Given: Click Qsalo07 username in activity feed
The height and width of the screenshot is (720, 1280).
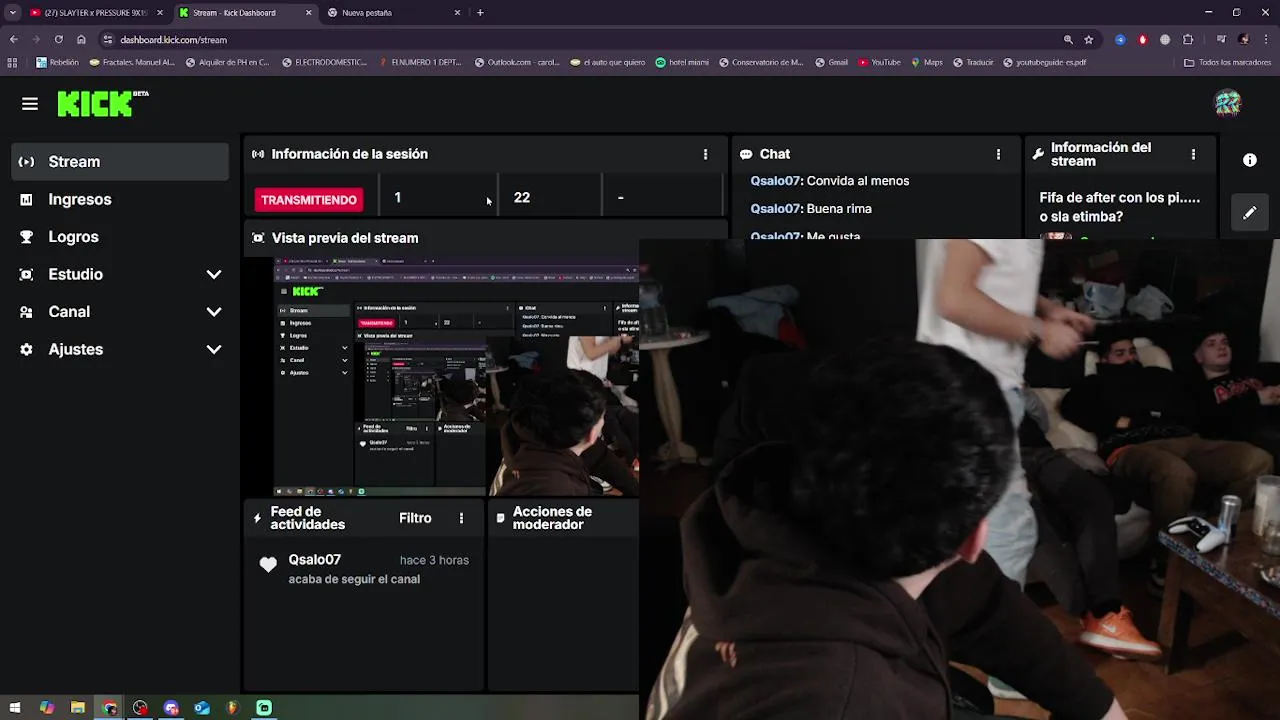Looking at the screenshot, I should click(x=315, y=560).
